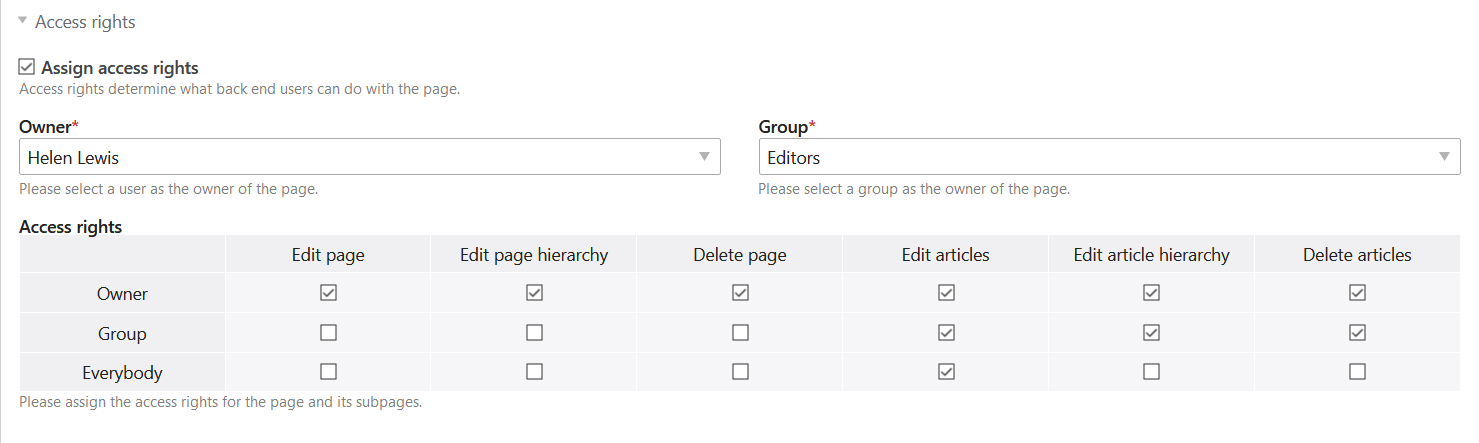Enable Group Edit page hierarchy checkbox

point(534,332)
